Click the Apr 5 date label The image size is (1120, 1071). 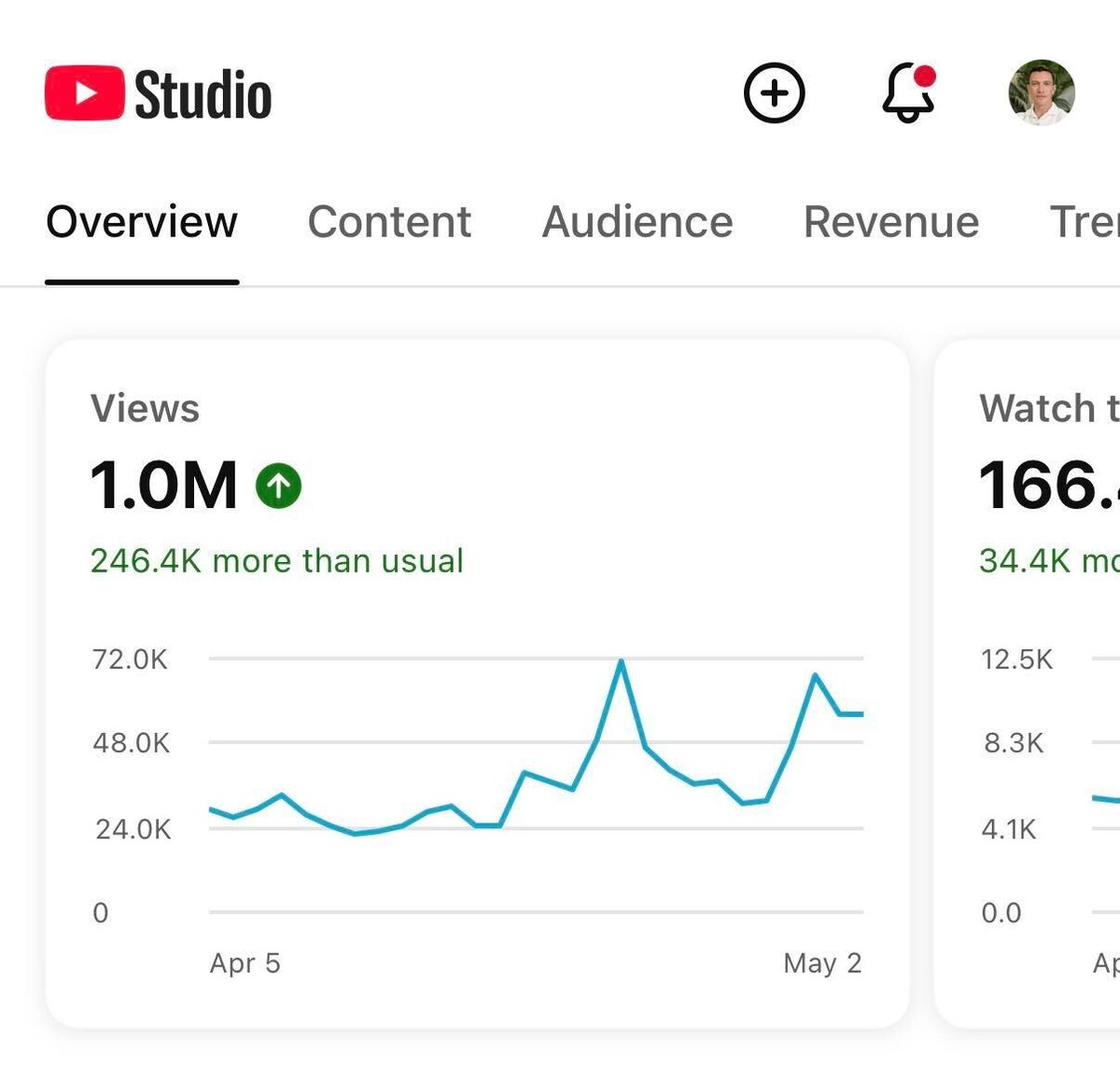[x=245, y=964]
